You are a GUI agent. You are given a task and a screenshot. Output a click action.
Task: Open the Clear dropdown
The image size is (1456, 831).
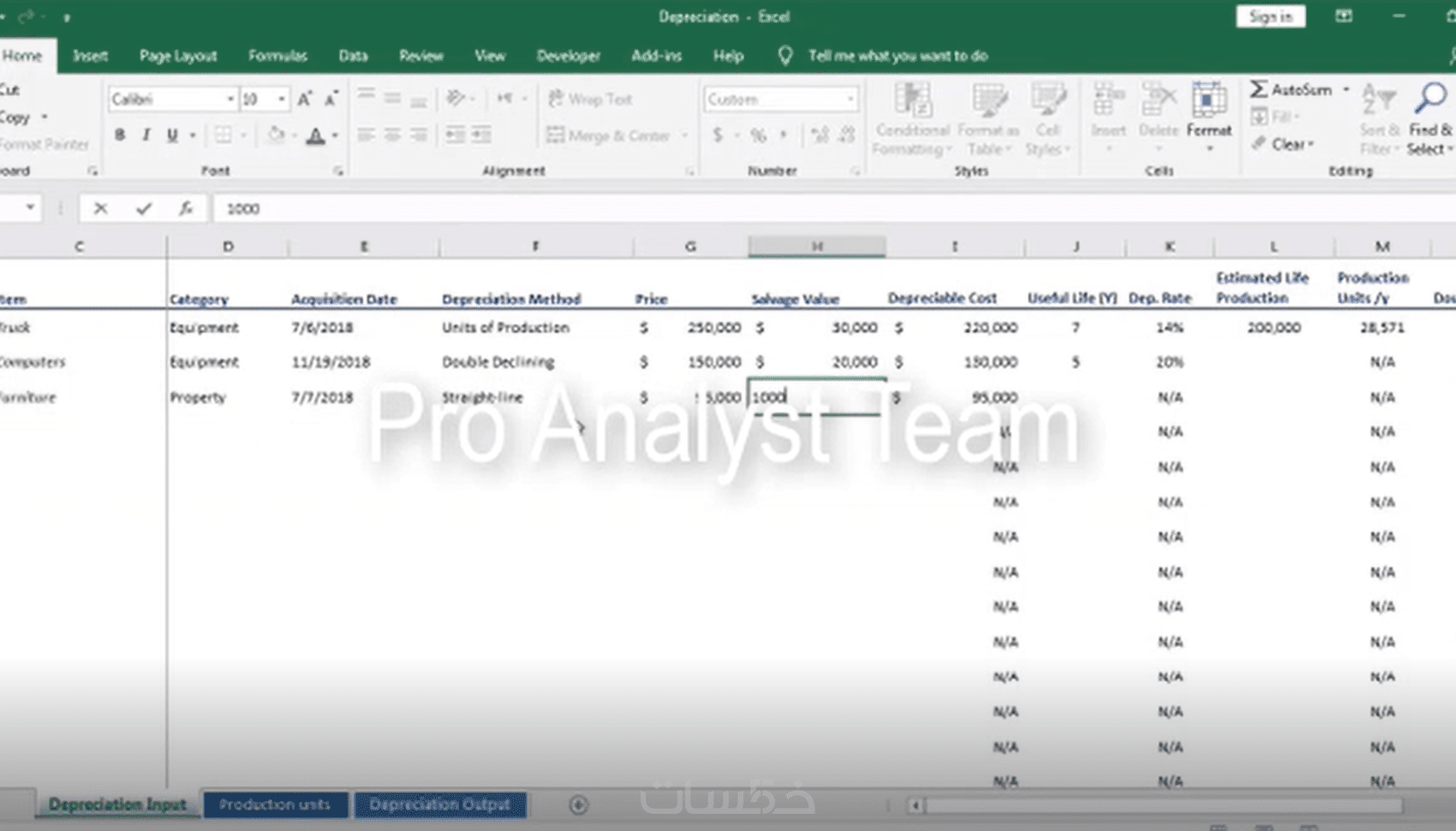tap(1282, 144)
